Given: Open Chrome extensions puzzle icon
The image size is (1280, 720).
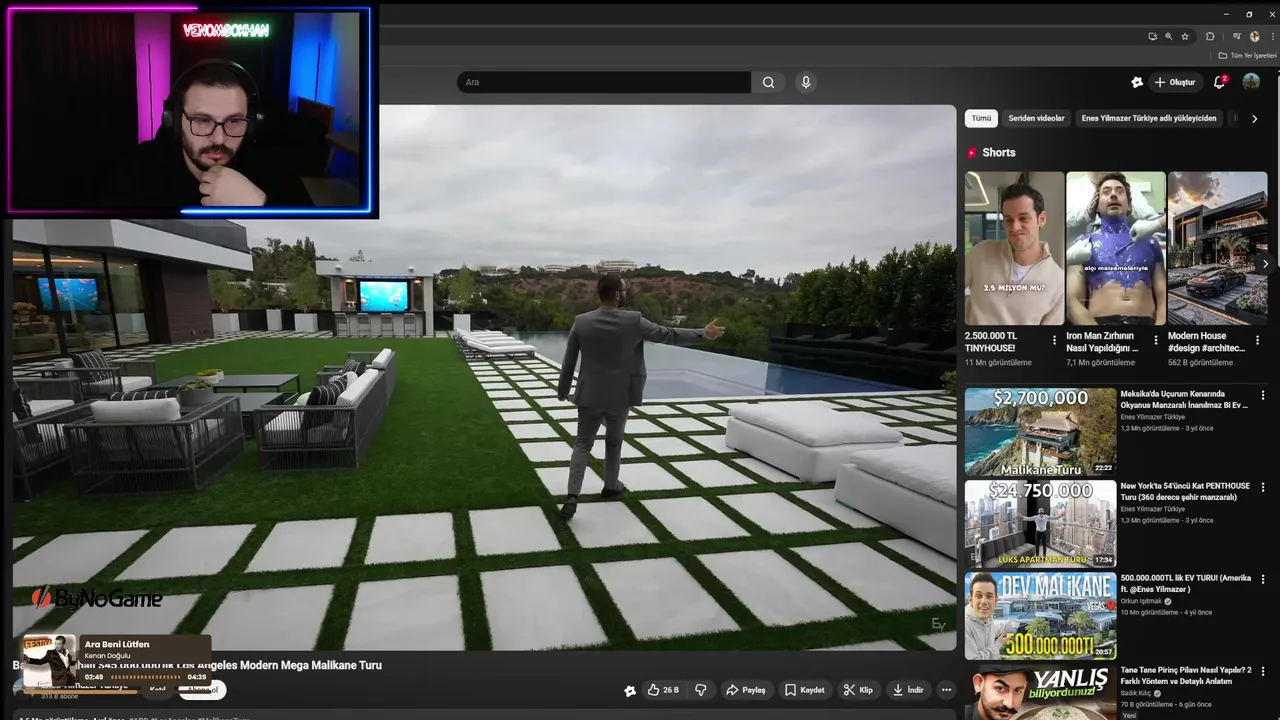Looking at the screenshot, I should pos(1210,36).
